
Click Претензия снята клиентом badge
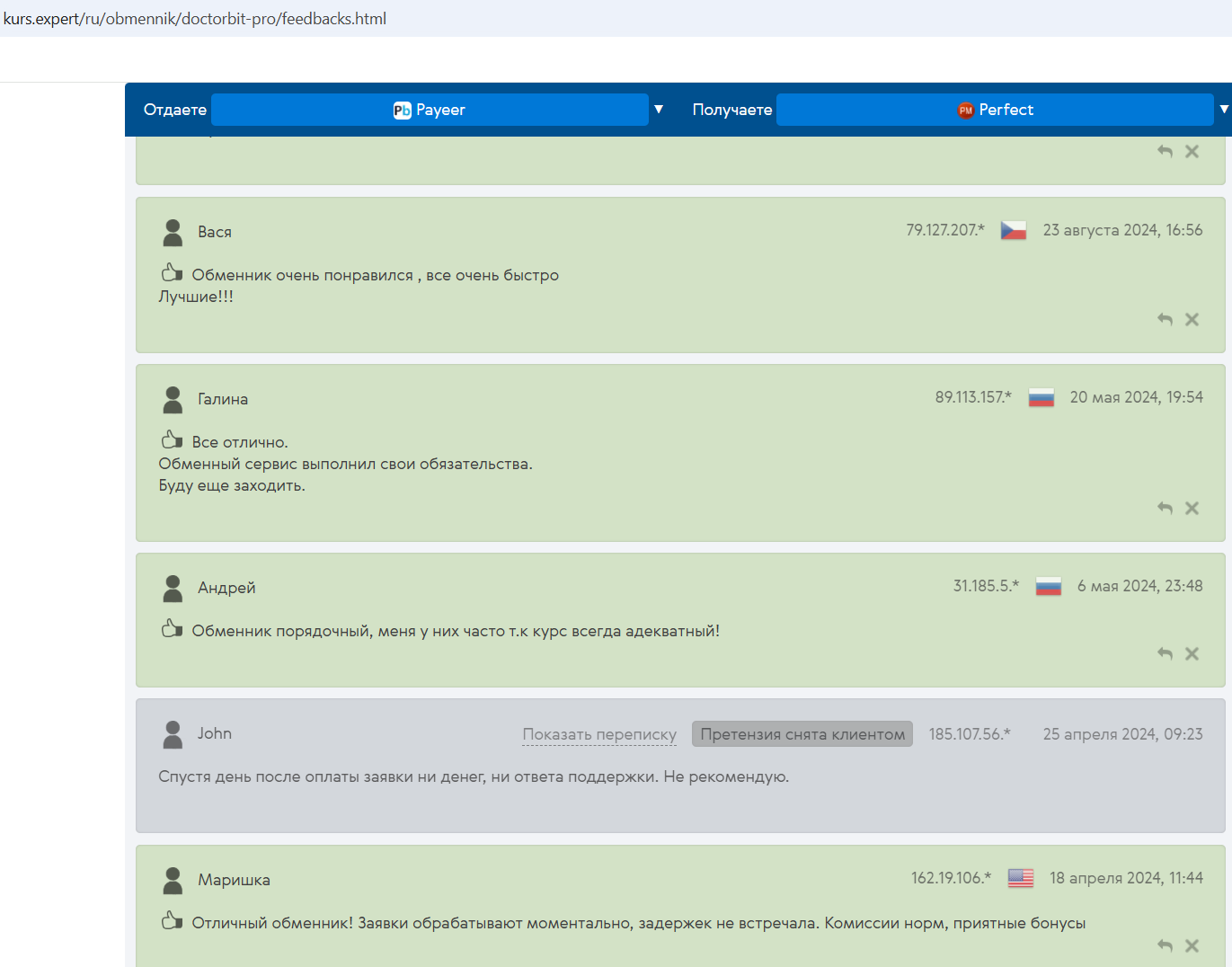[x=802, y=734]
